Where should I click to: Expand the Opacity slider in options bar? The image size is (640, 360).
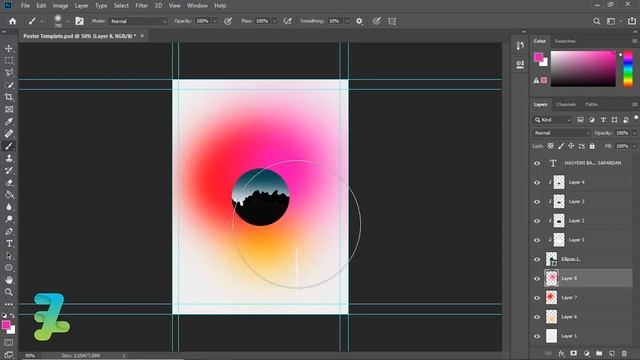215,21
